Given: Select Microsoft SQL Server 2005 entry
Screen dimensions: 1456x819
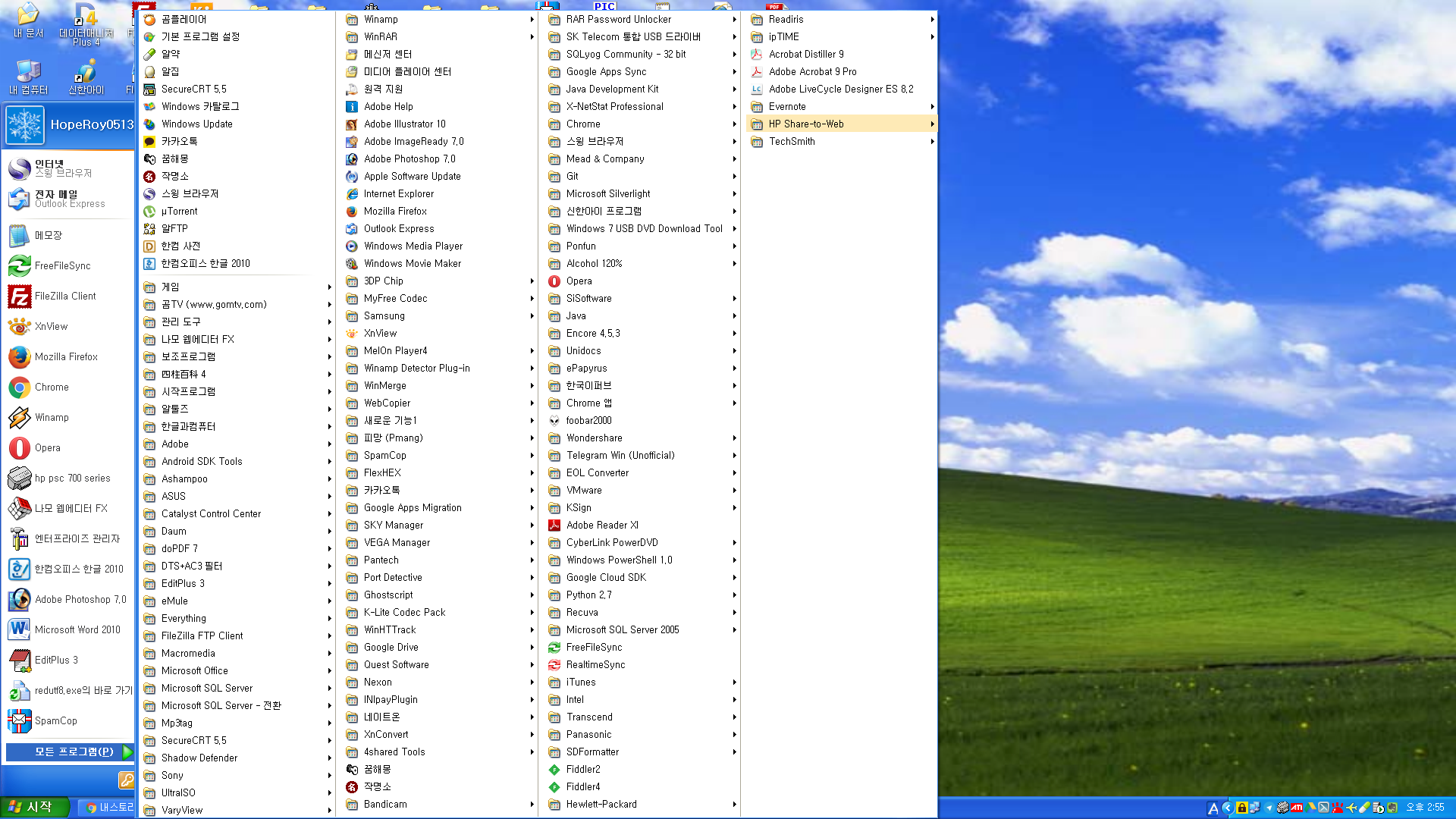Looking at the screenshot, I should 642,629.
